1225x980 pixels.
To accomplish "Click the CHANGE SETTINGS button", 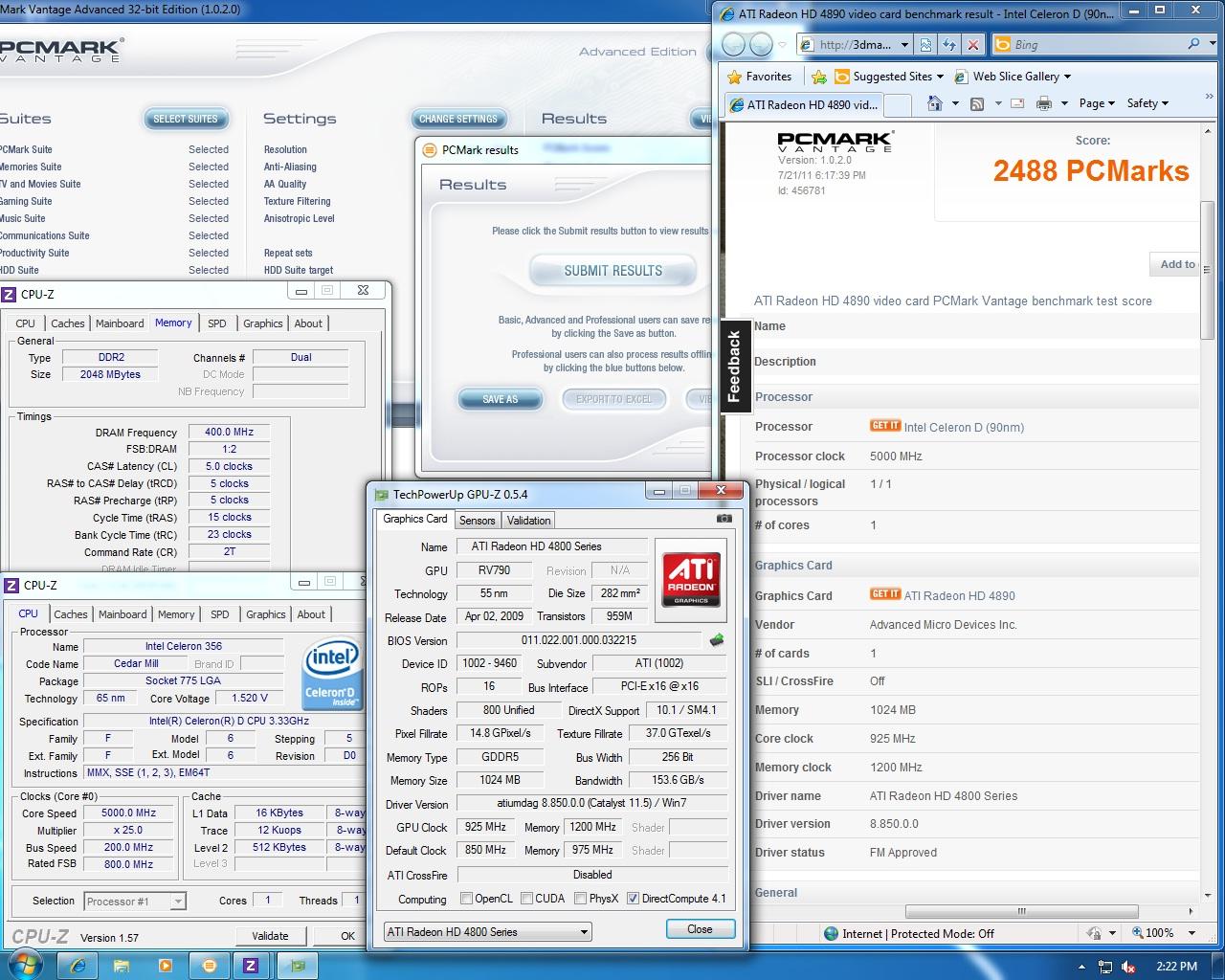I will click(458, 119).
